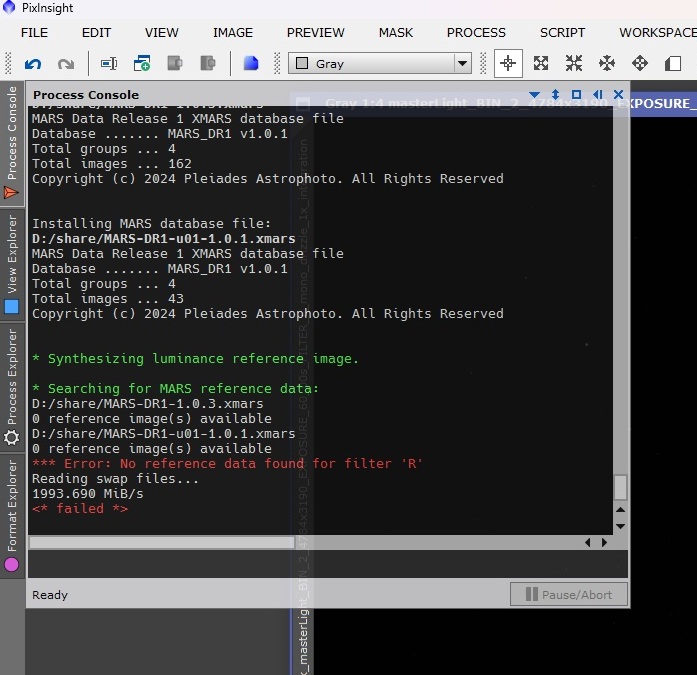Click 'Total images ... 162' console line
This screenshot has width=697, height=675.
(112, 164)
